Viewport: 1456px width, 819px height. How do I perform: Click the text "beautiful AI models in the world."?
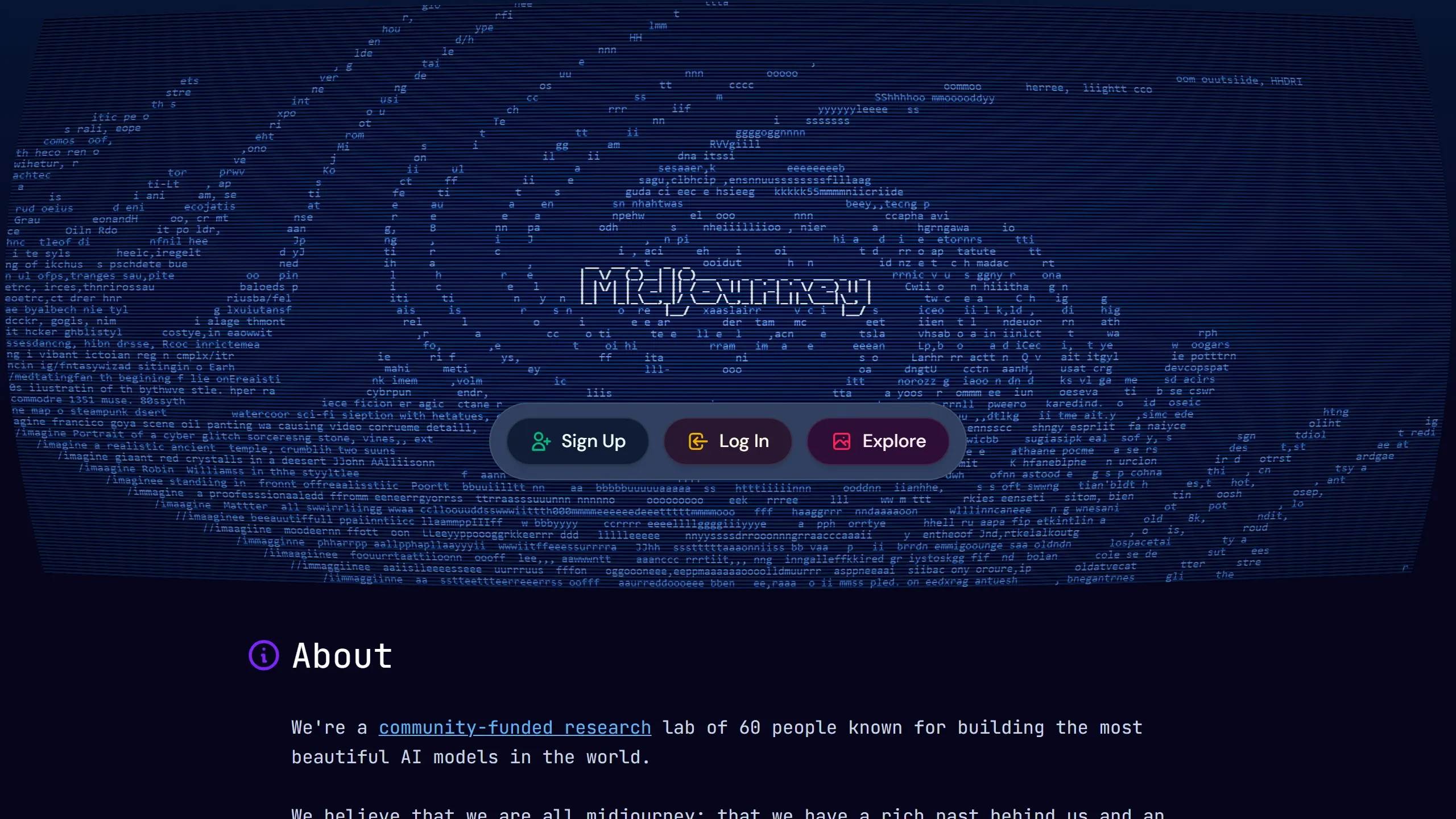click(x=471, y=757)
